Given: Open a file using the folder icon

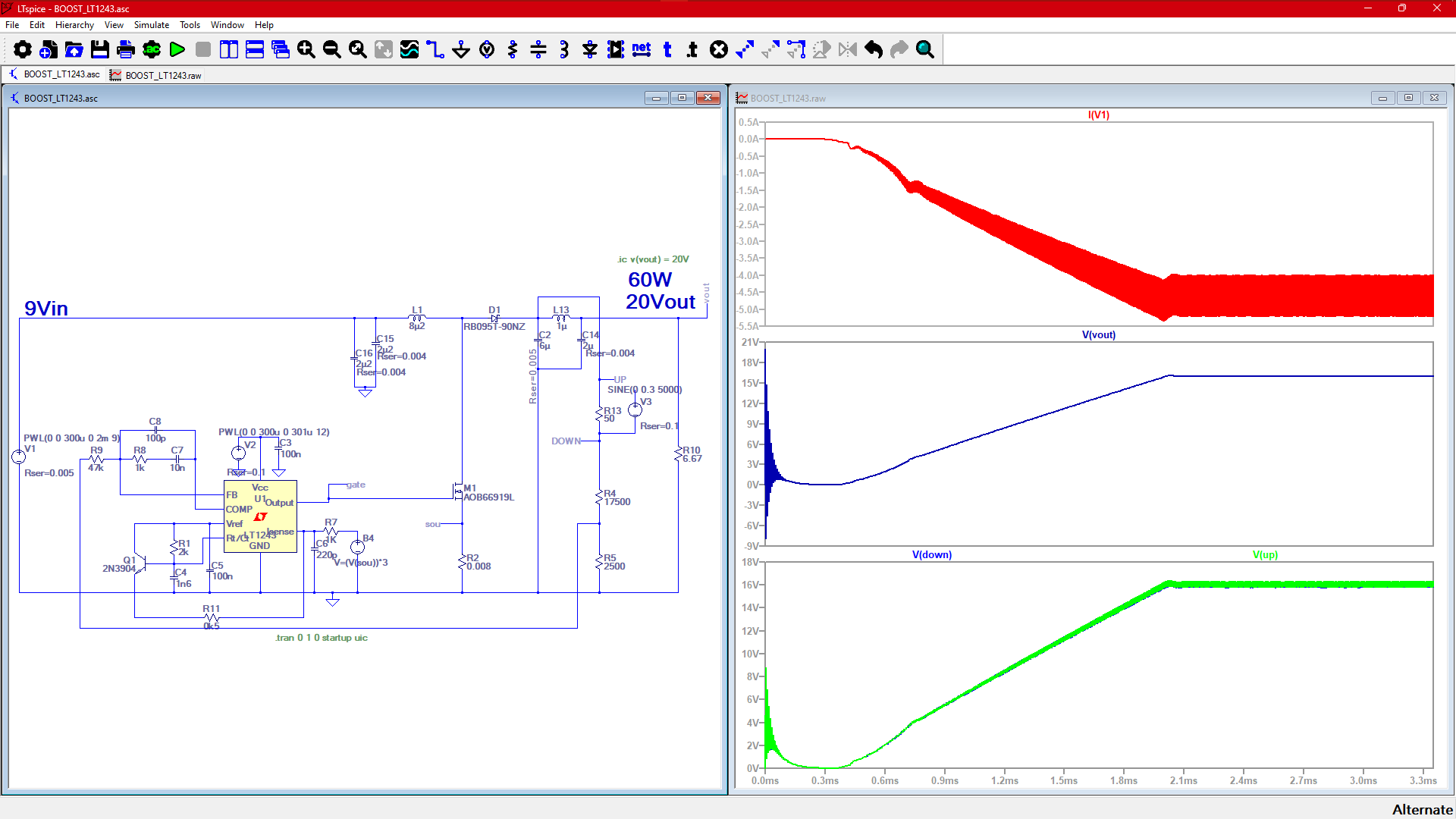Looking at the screenshot, I should click(x=74, y=50).
